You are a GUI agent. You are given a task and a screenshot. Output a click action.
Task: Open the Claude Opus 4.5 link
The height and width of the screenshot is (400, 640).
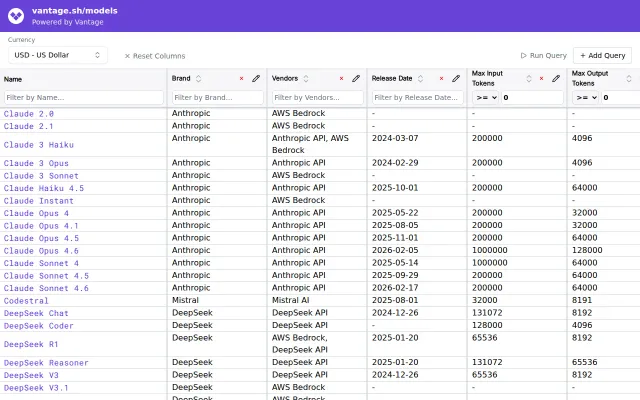point(41,238)
